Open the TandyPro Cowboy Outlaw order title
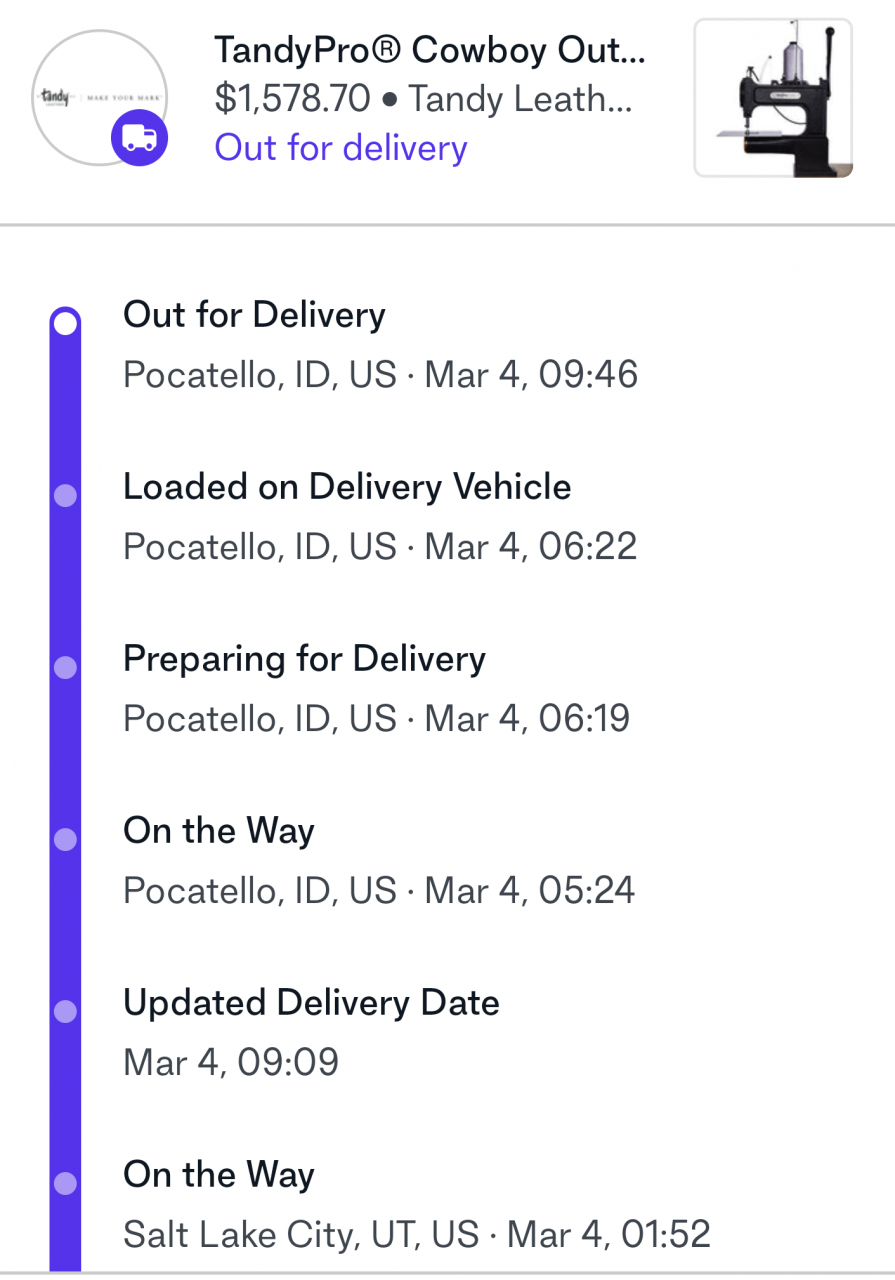 (x=430, y=49)
